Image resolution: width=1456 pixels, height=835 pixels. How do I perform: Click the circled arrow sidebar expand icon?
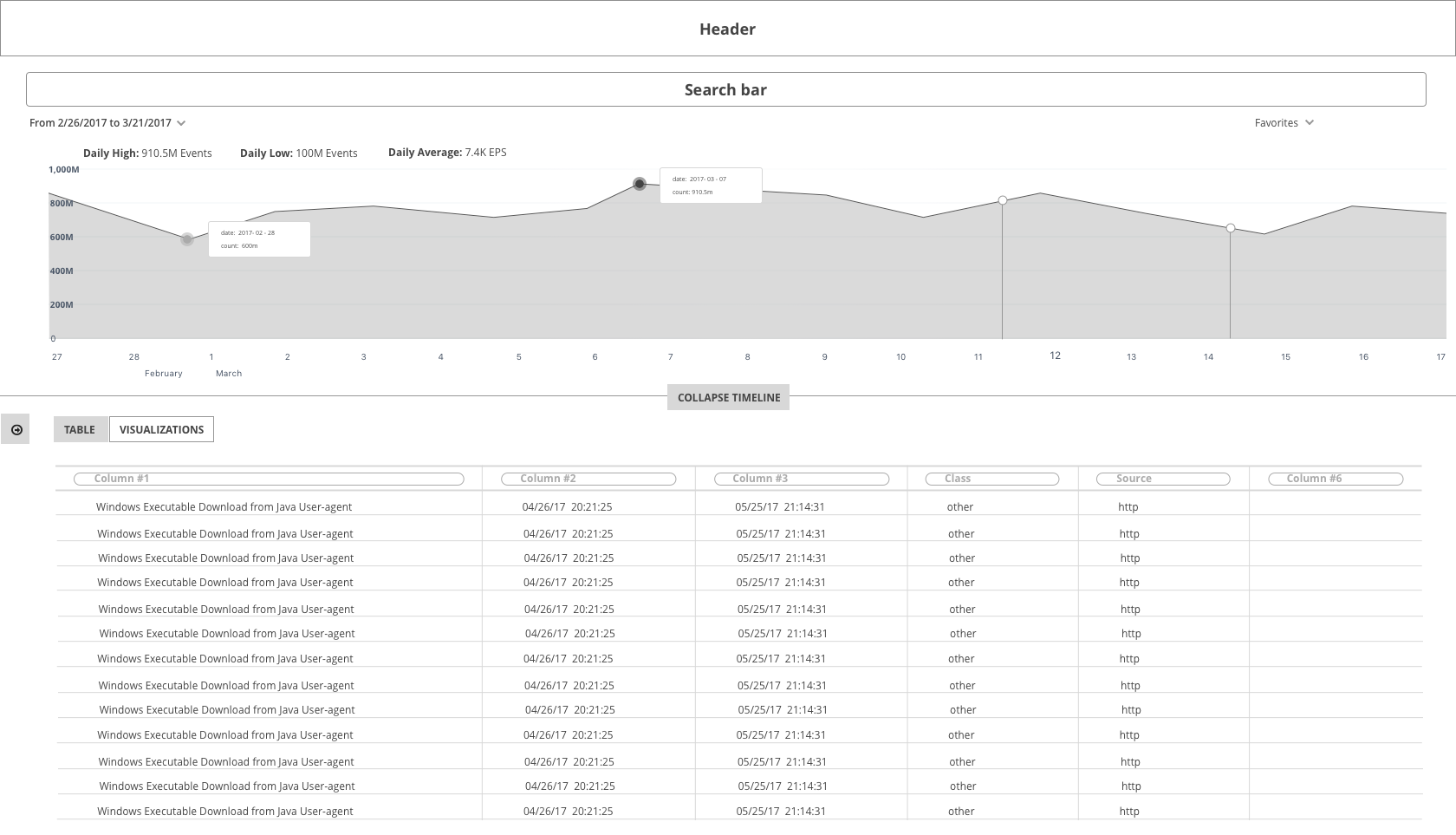(x=16, y=429)
